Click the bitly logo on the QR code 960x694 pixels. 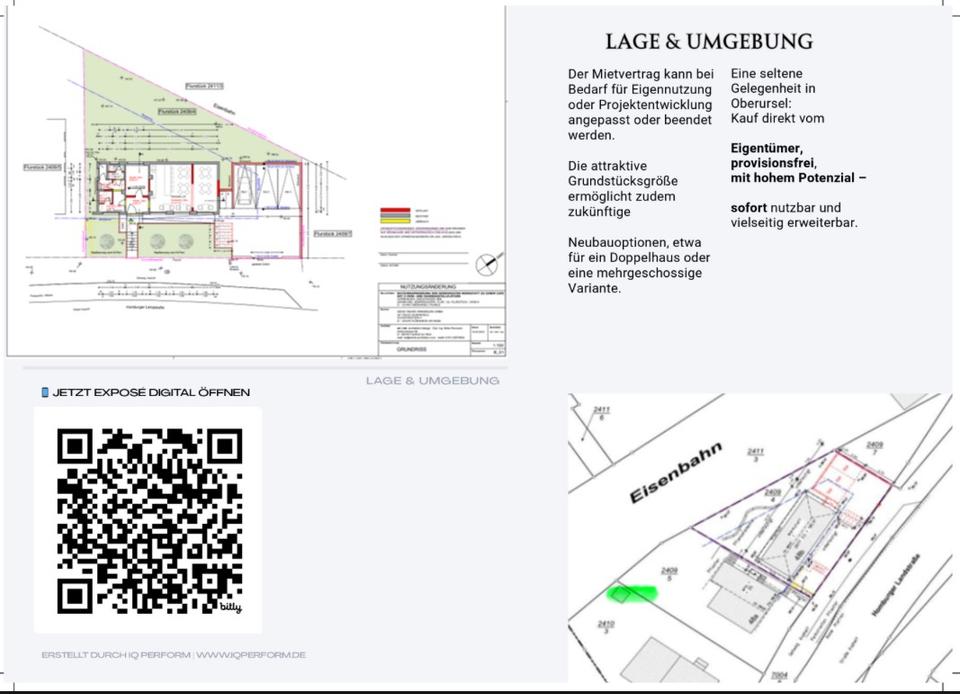point(231,606)
